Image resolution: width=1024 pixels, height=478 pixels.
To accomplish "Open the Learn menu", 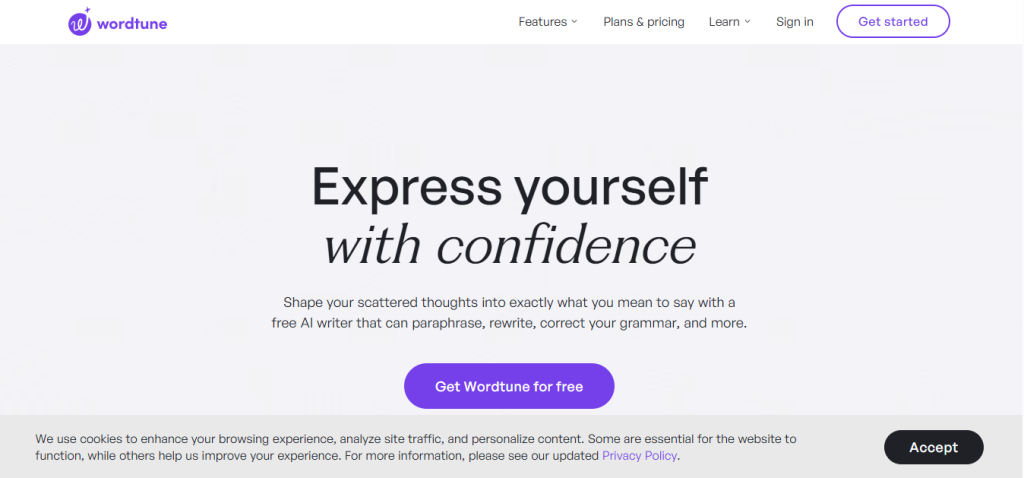I will (724, 22).
